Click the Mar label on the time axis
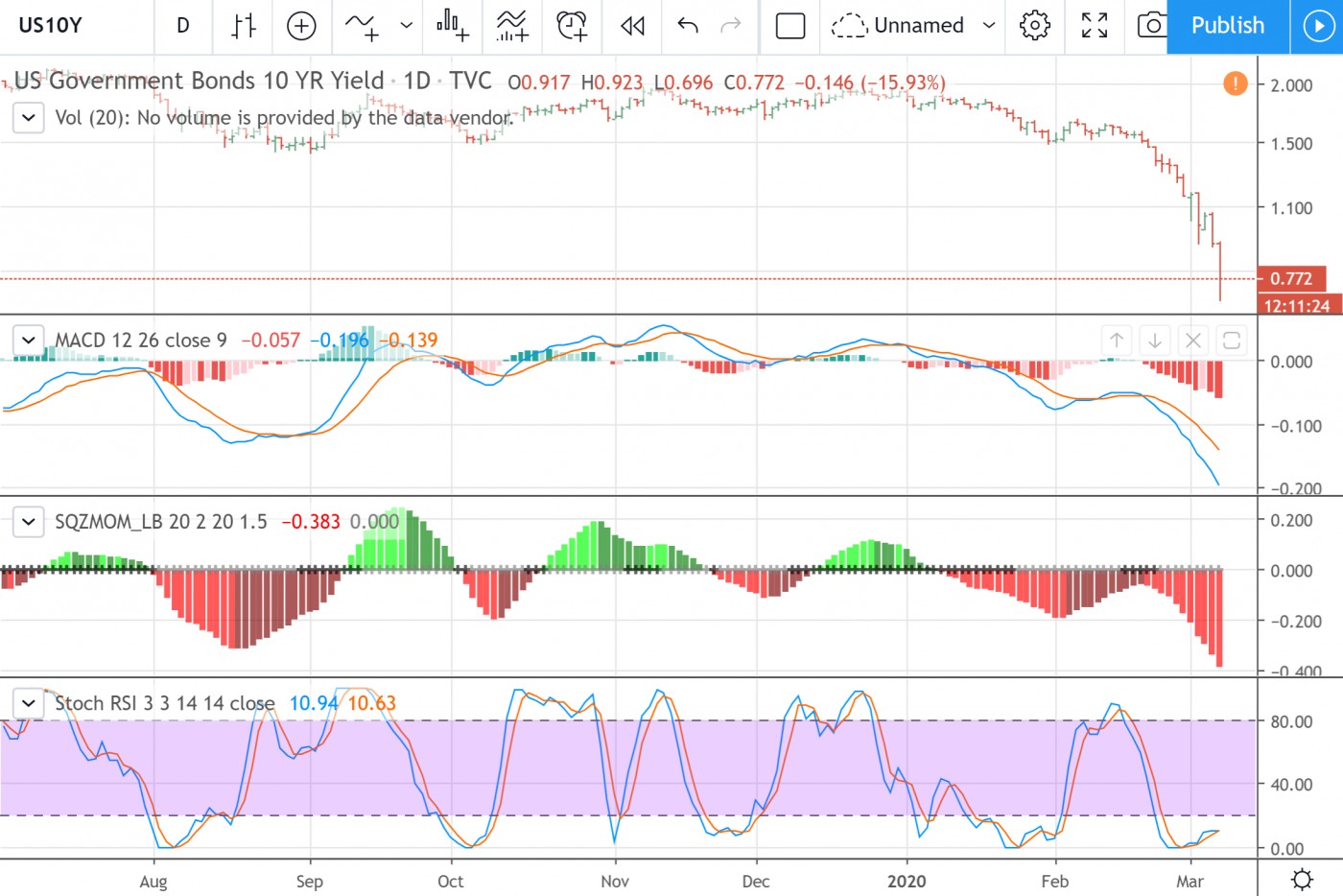The width and height of the screenshot is (1343, 896). click(1190, 882)
